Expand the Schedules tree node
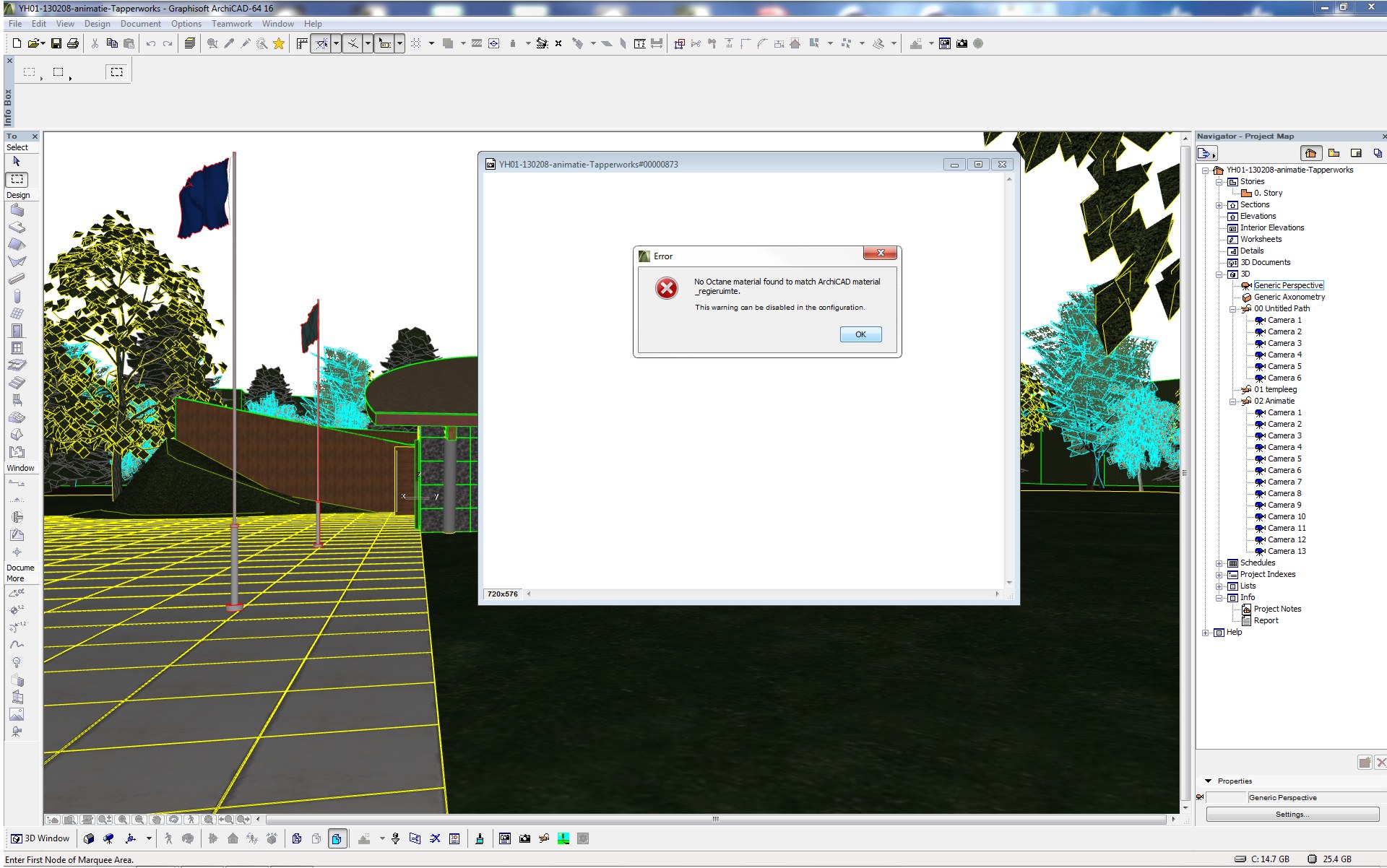The width and height of the screenshot is (1387, 868). tap(1219, 563)
